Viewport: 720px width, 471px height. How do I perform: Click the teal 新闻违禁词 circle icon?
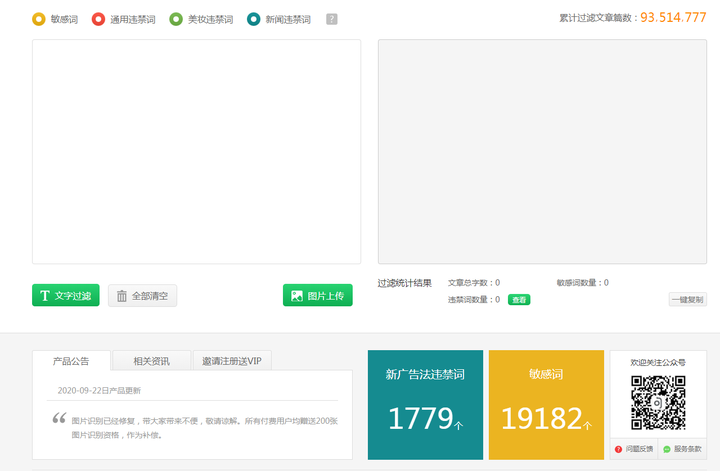253,19
